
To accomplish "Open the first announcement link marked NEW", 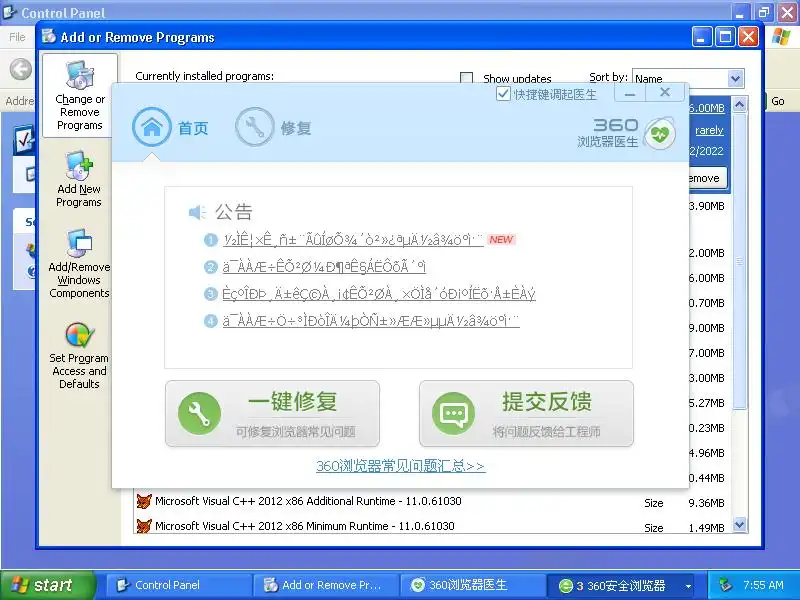I will coord(353,240).
